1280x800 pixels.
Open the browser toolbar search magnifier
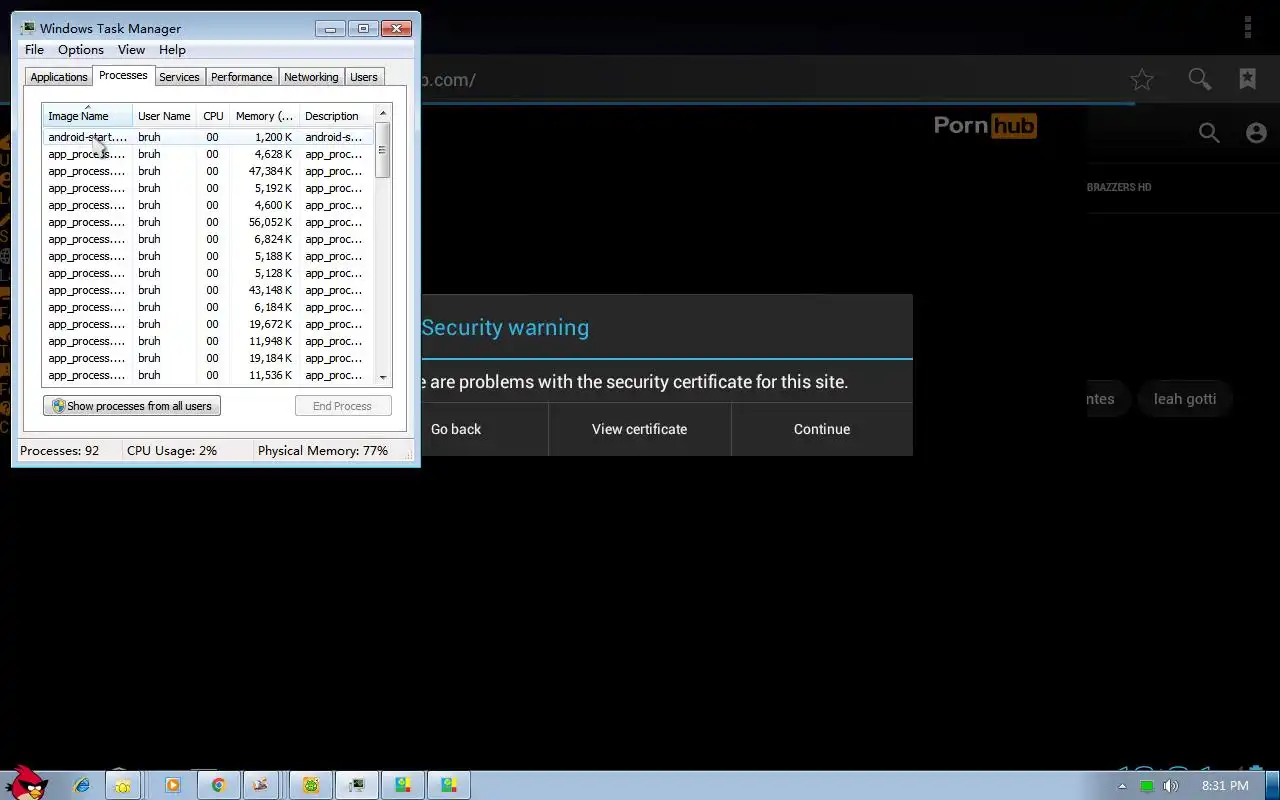1199,79
